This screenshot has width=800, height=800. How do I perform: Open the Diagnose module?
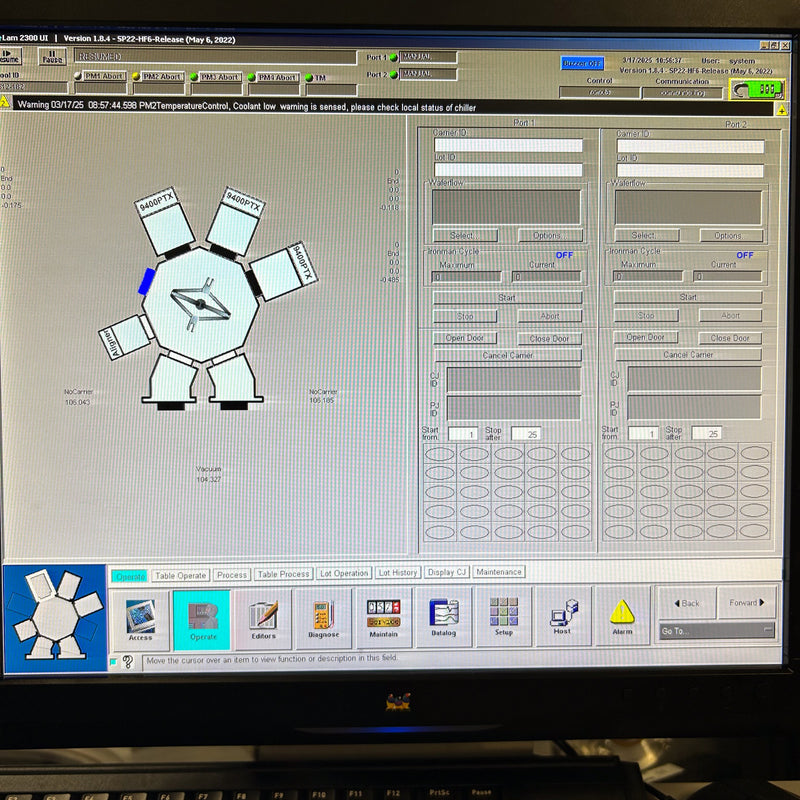tap(323, 619)
